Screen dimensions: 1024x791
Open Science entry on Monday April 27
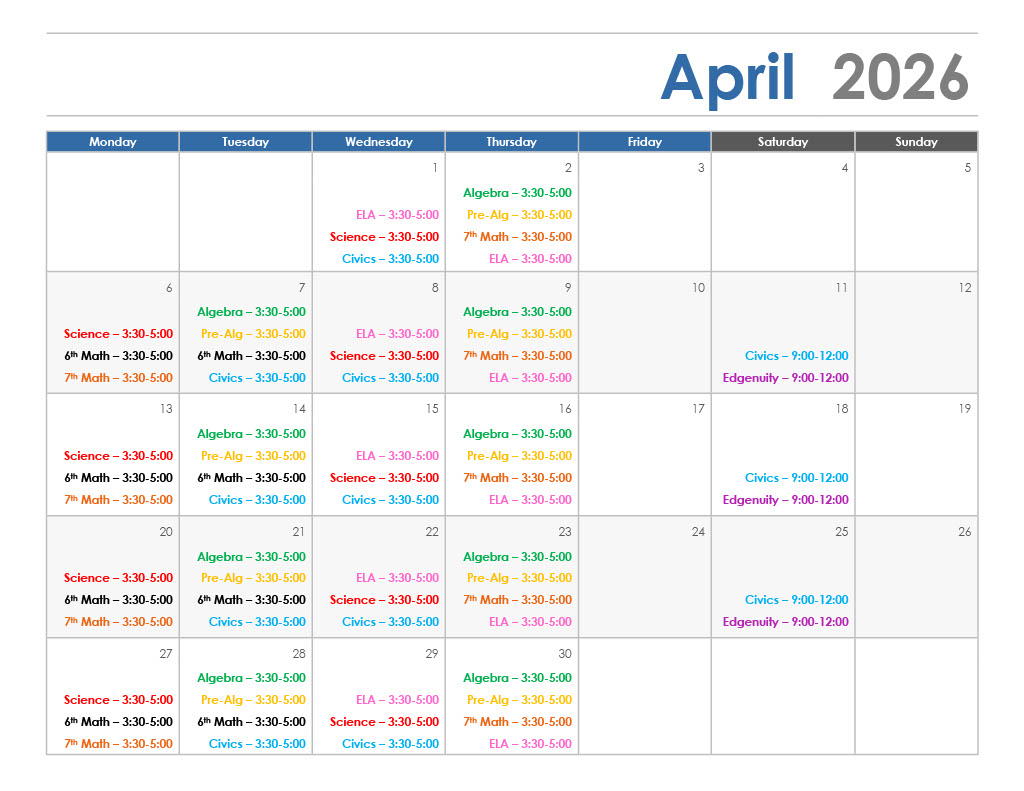(x=118, y=700)
